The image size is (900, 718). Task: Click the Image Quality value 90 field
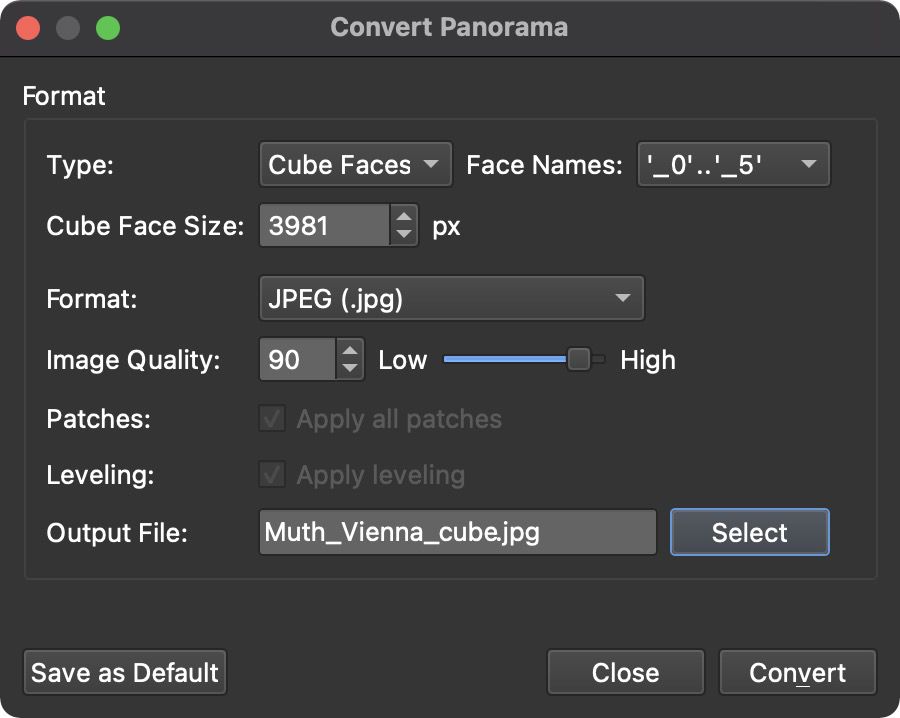coord(295,359)
